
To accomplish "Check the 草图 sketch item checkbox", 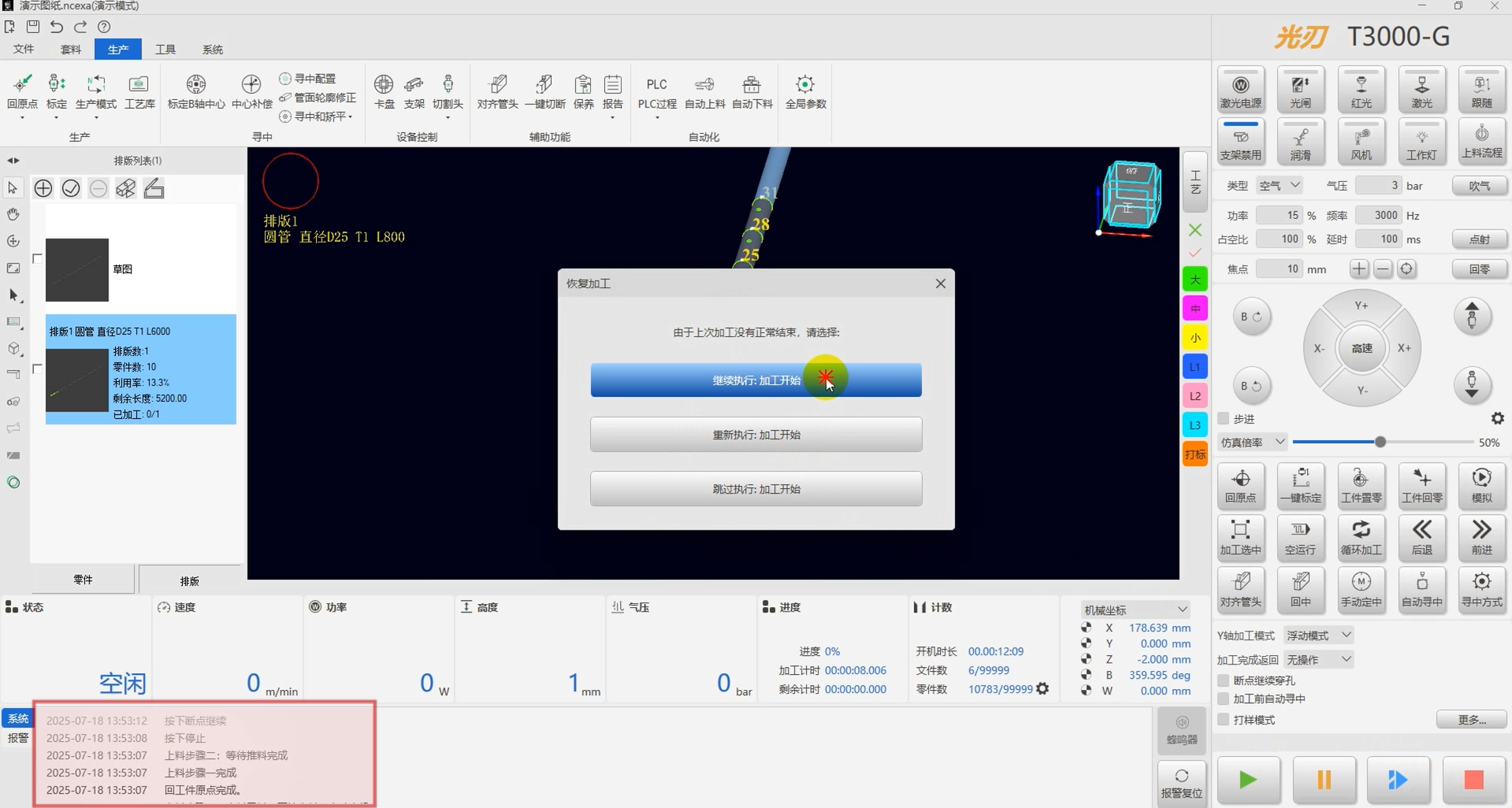I will (37, 258).
